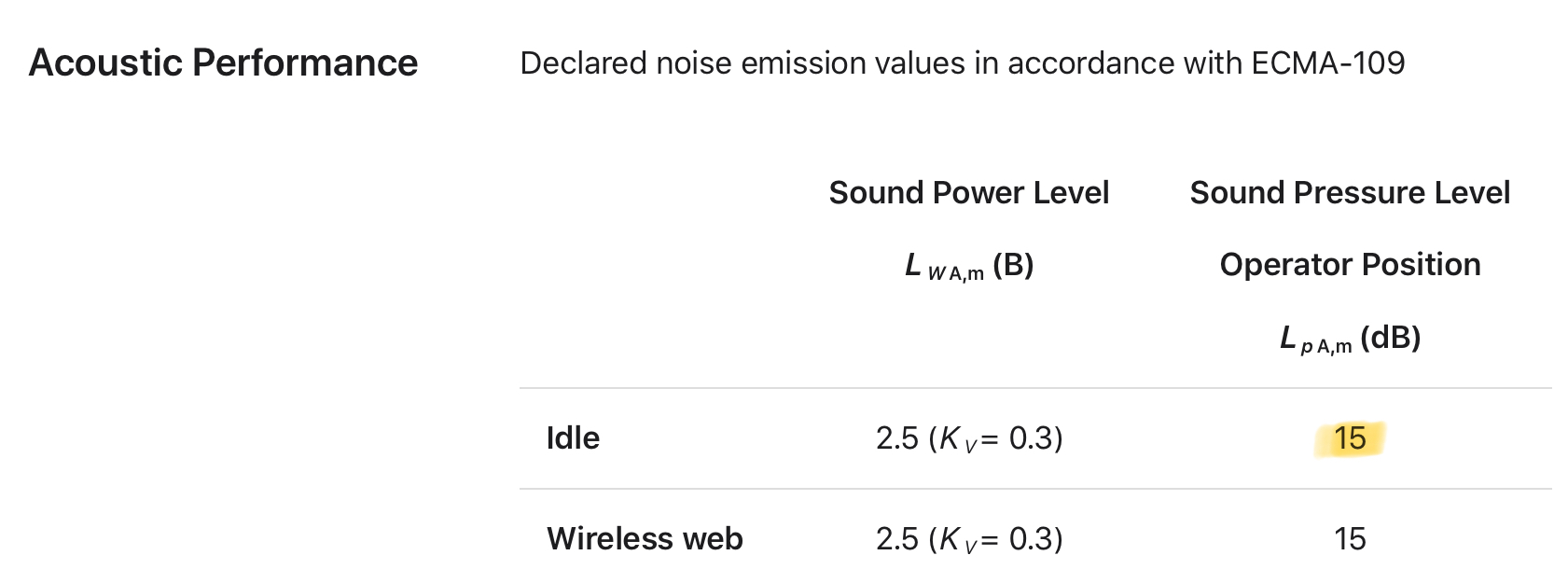
Task: Select the Idle row label
Action: [x=573, y=438]
